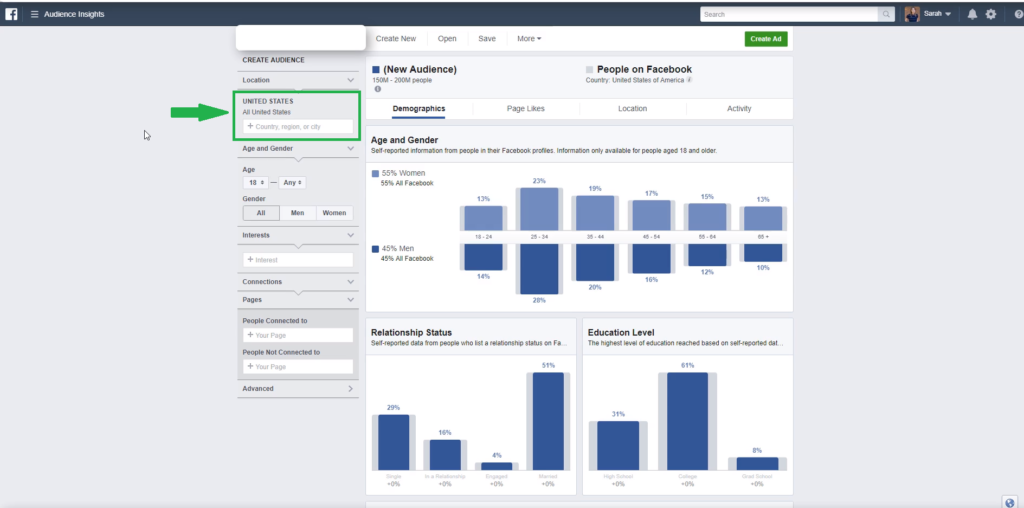Click the Country, region, or city field

(x=298, y=127)
